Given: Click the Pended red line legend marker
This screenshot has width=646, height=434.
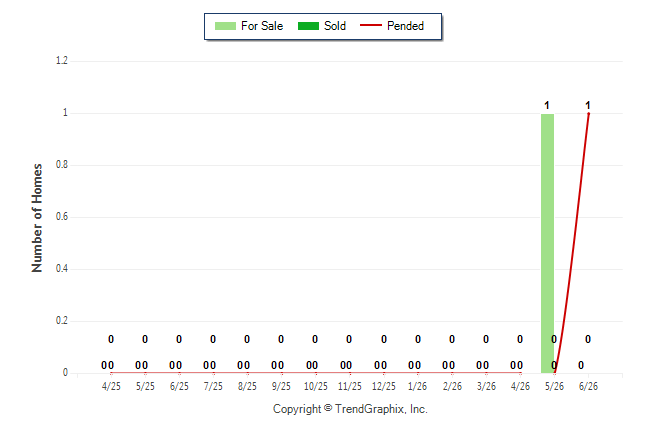Looking at the screenshot, I should click(x=371, y=25).
